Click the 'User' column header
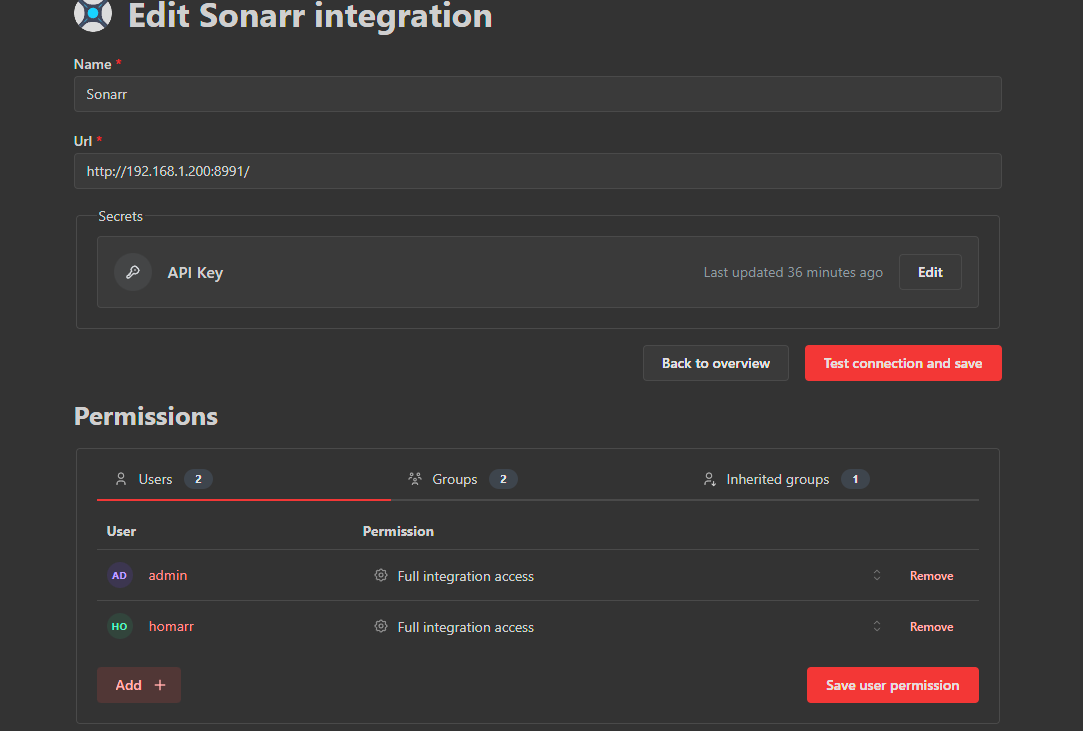 (121, 531)
